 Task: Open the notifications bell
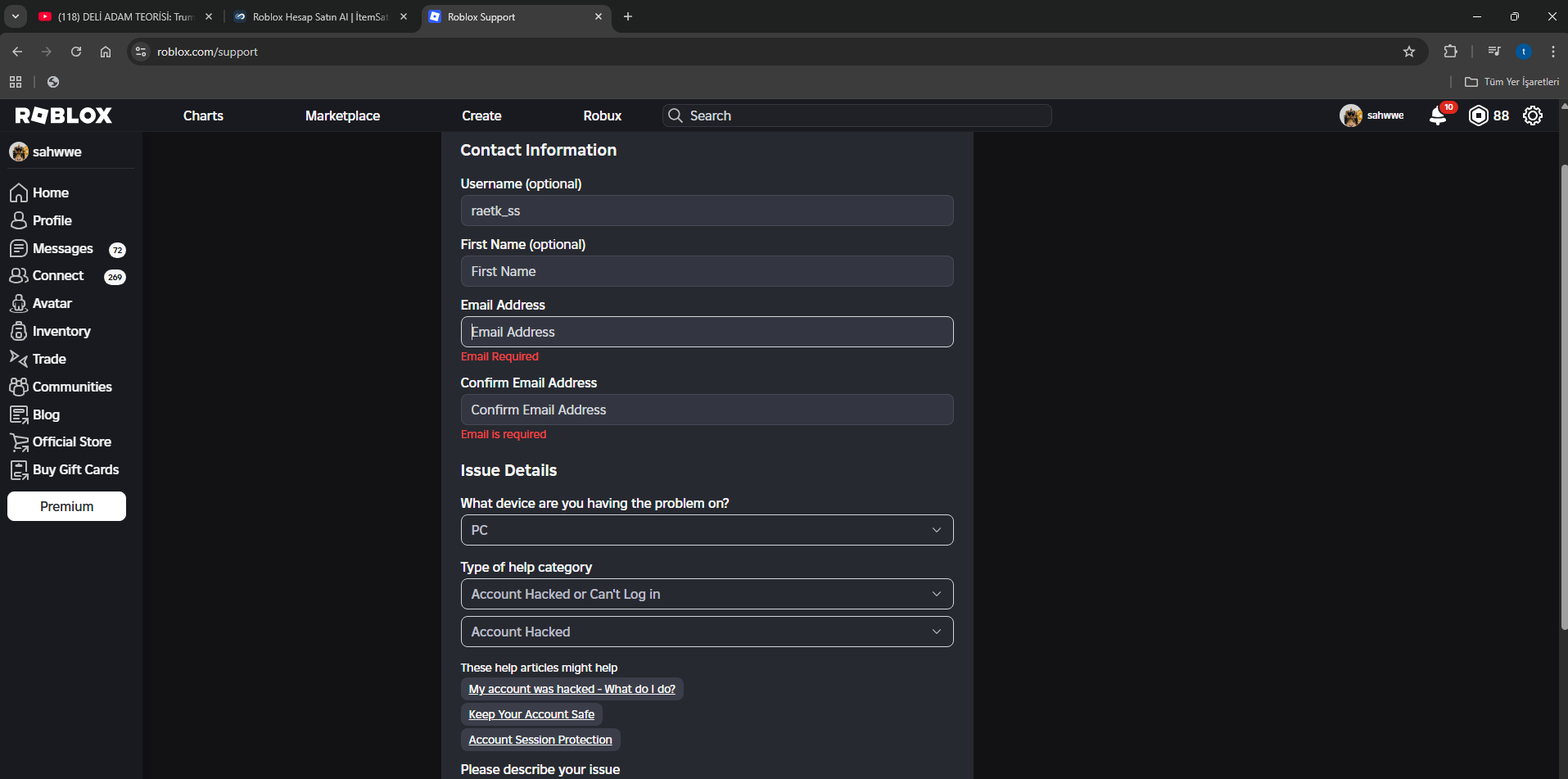1438,115
